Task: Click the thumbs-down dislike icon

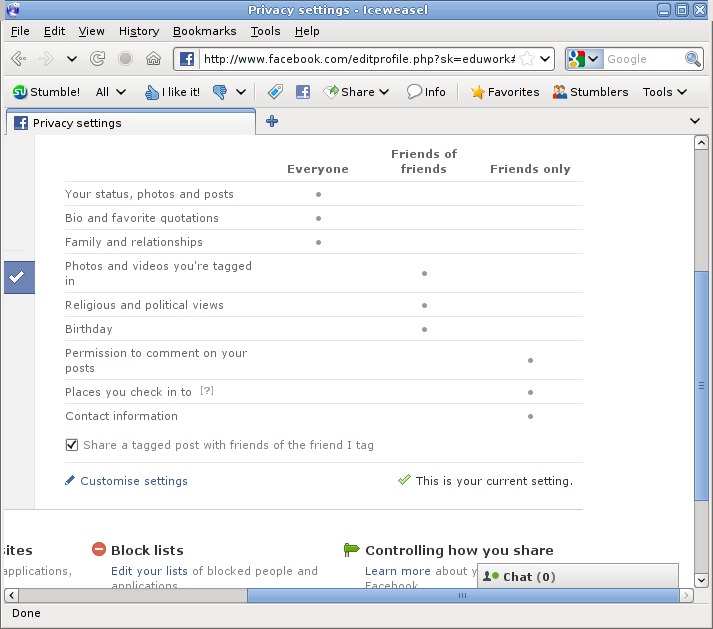Action: 220,92
